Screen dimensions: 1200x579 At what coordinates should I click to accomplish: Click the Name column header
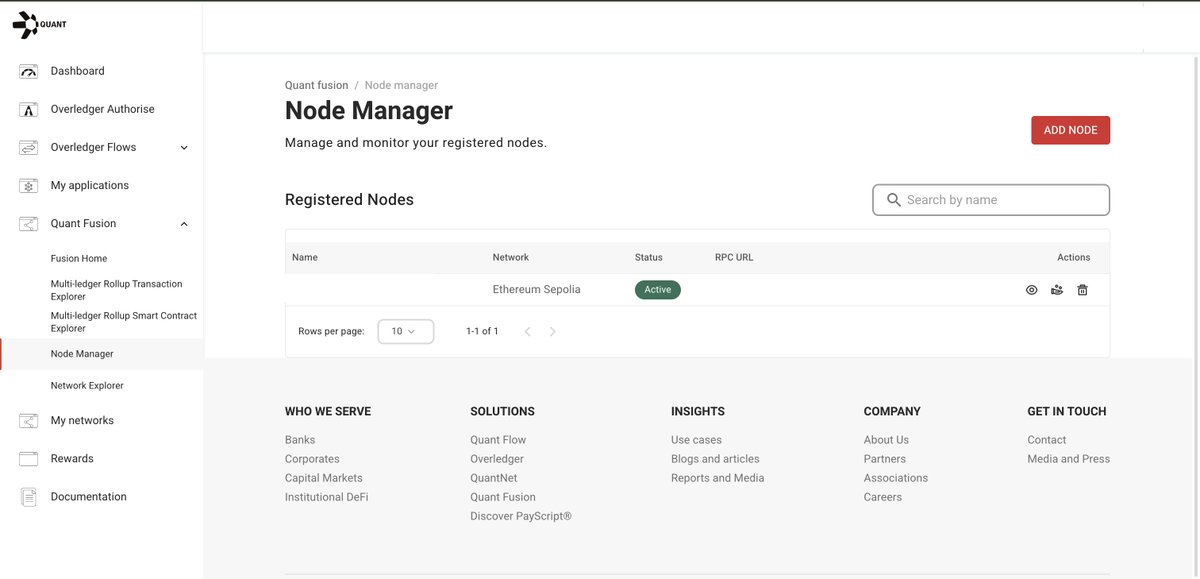click(305, 257)
